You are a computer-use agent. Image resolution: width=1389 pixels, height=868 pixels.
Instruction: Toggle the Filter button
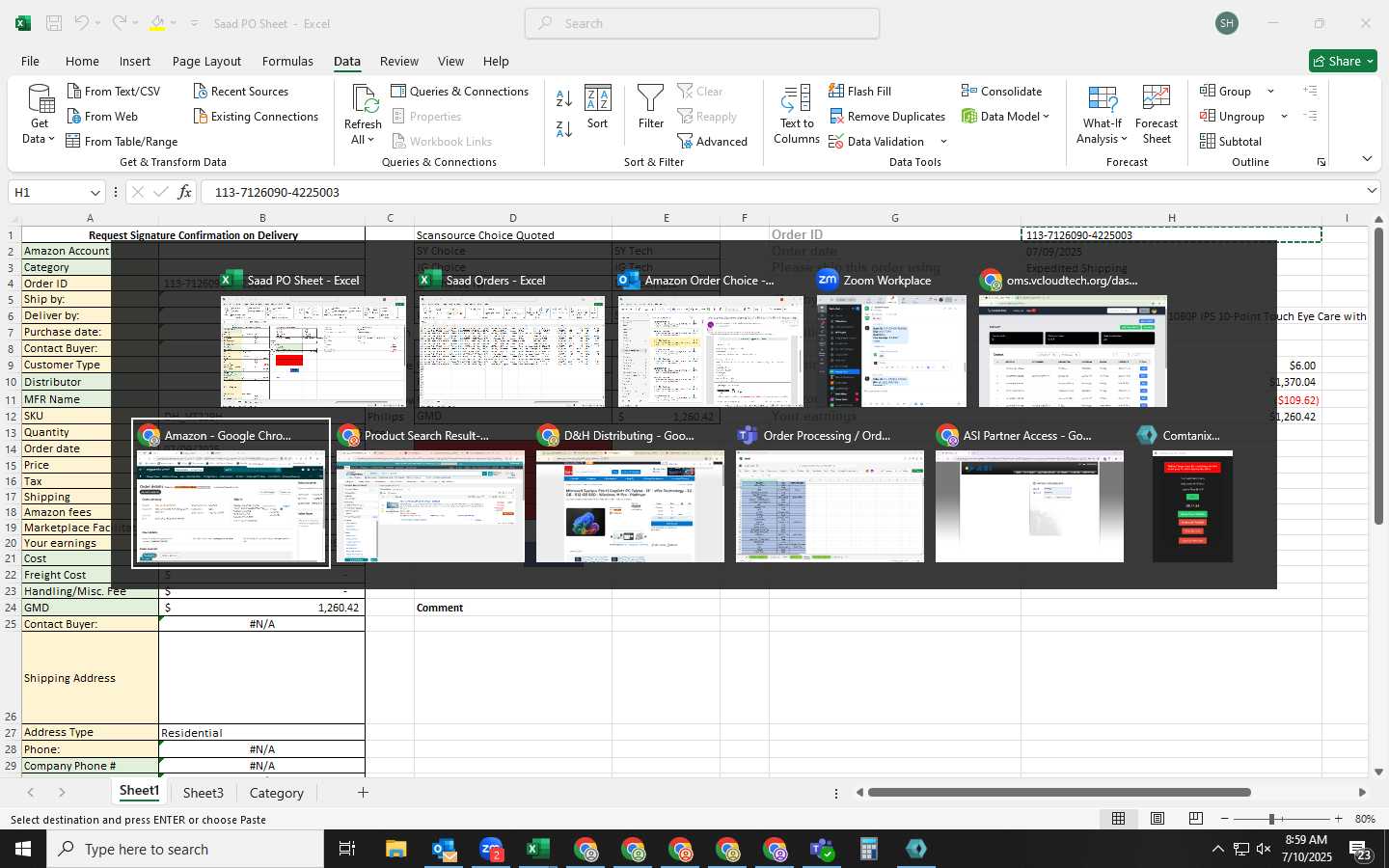click(x=651, y=107)
